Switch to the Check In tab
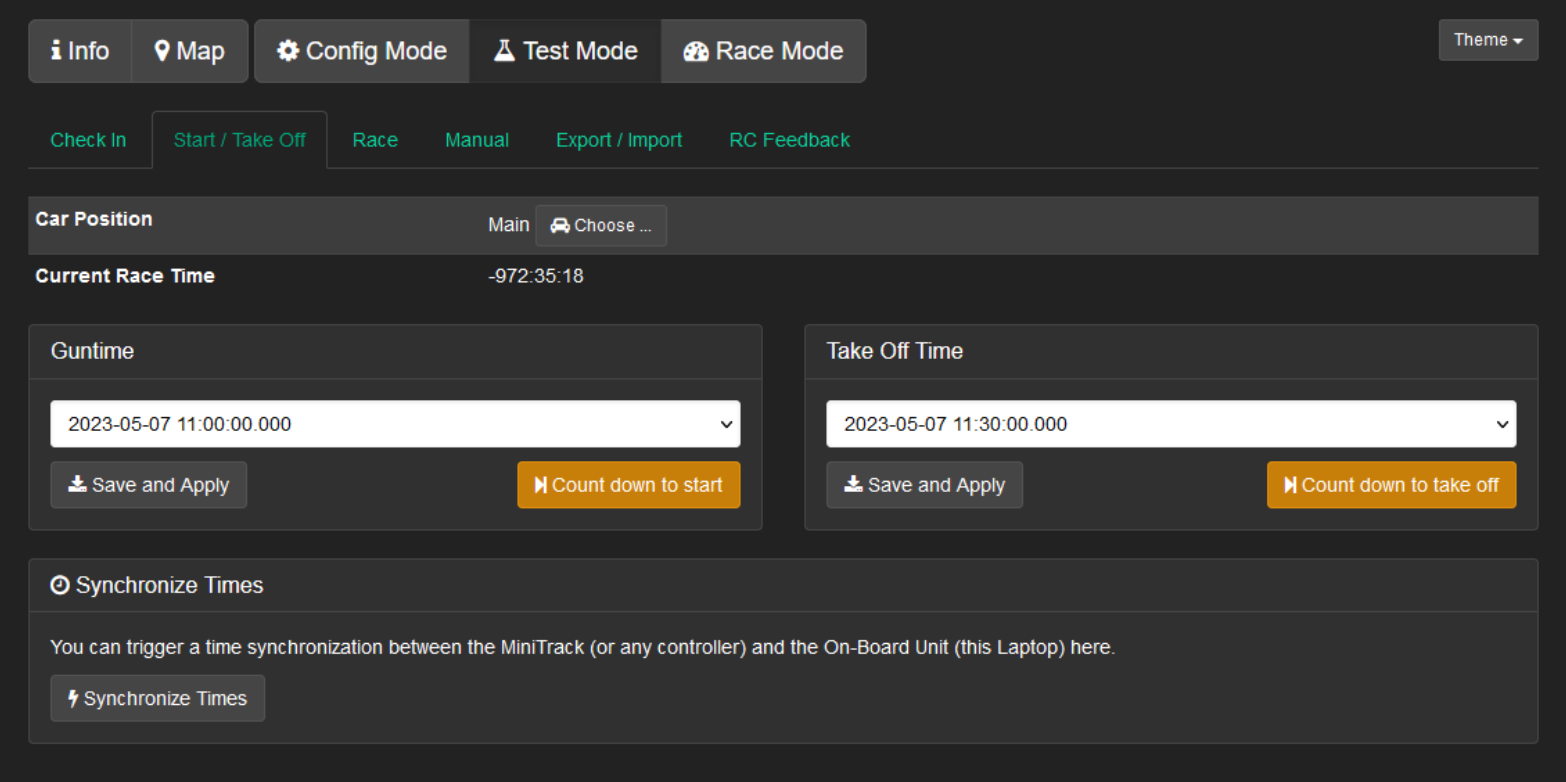Image resolution: width=1566 pixels, height=782 pixels. (x=88, y=140)
